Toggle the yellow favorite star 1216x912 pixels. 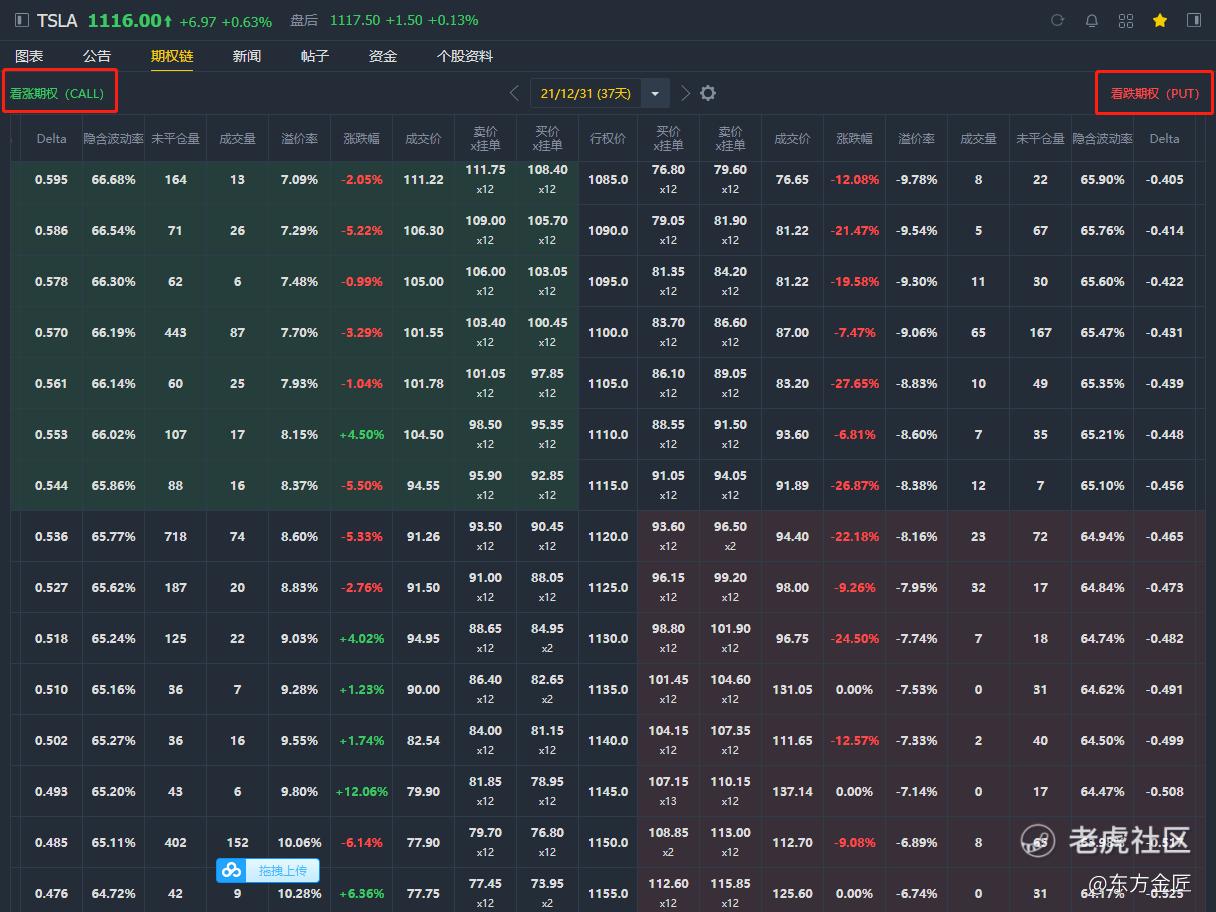click(x=1160, y=20)
